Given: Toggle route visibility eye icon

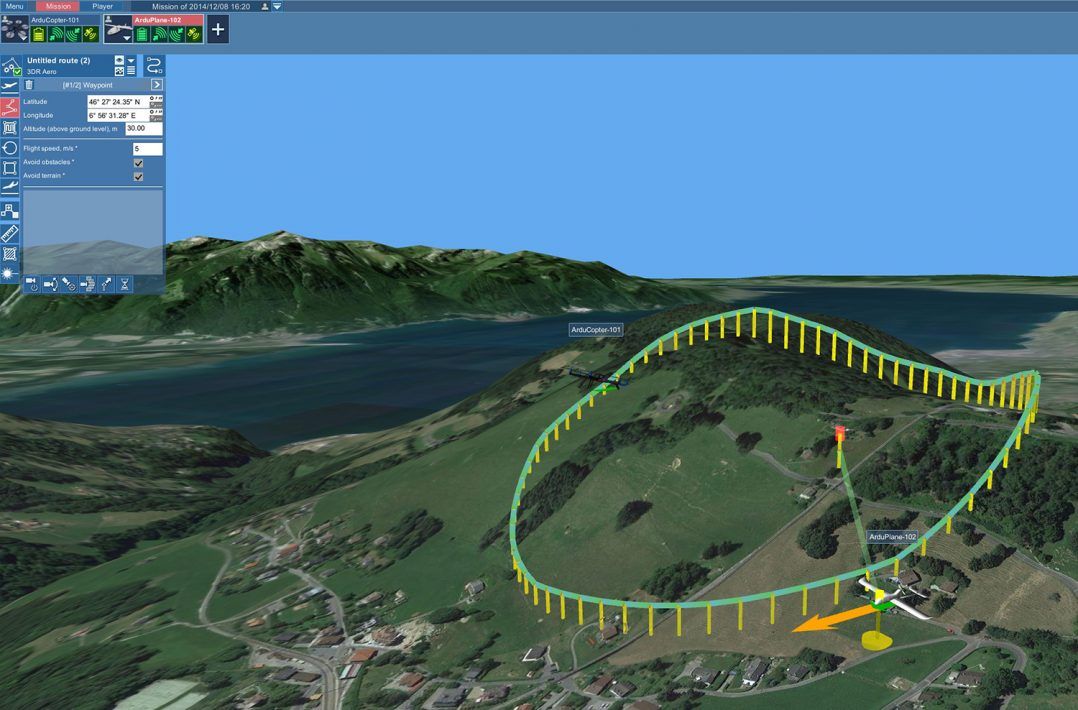Looking at the screenshot, I should (119, 60).
